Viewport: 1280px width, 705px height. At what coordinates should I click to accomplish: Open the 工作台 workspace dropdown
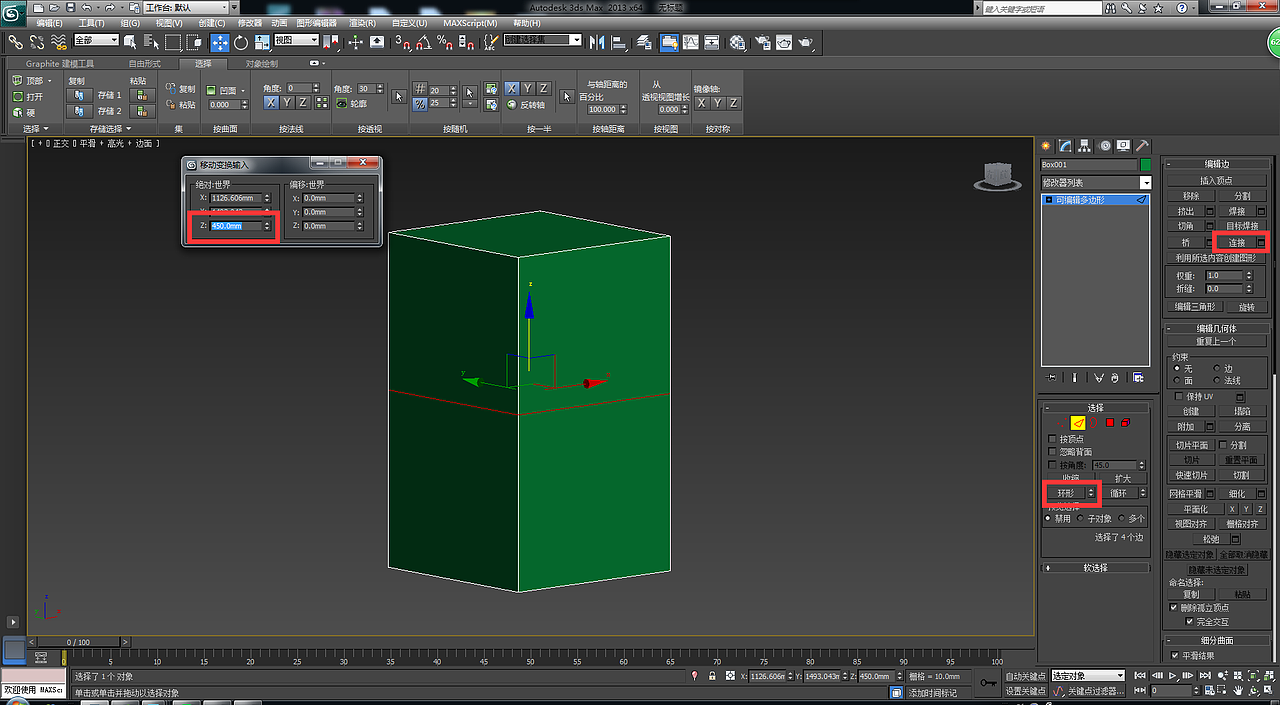pyautogui.click(x=188, y=7)
